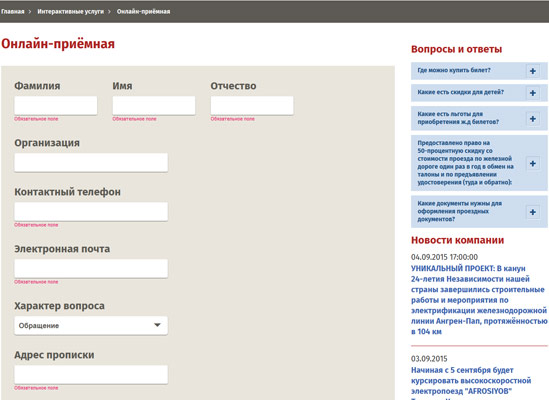Click the 'Онлайн-приёмная' page title

[58, 44]
